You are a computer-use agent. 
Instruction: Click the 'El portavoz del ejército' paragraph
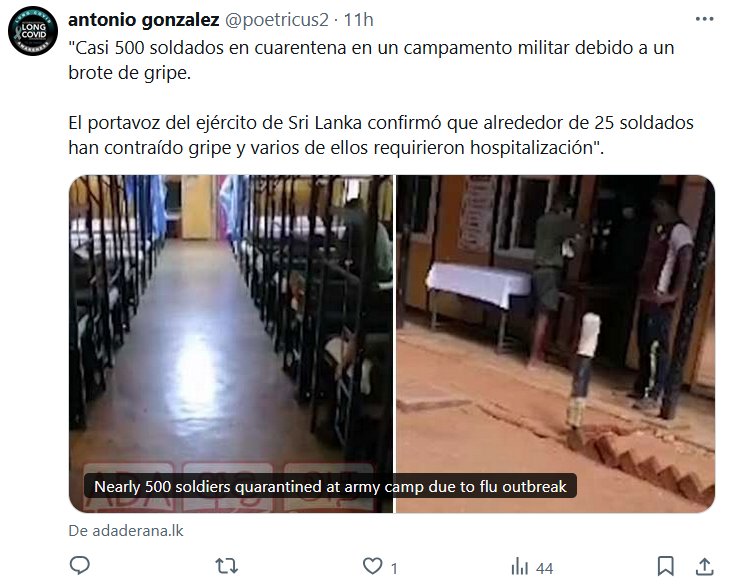[x=381, y=135]
